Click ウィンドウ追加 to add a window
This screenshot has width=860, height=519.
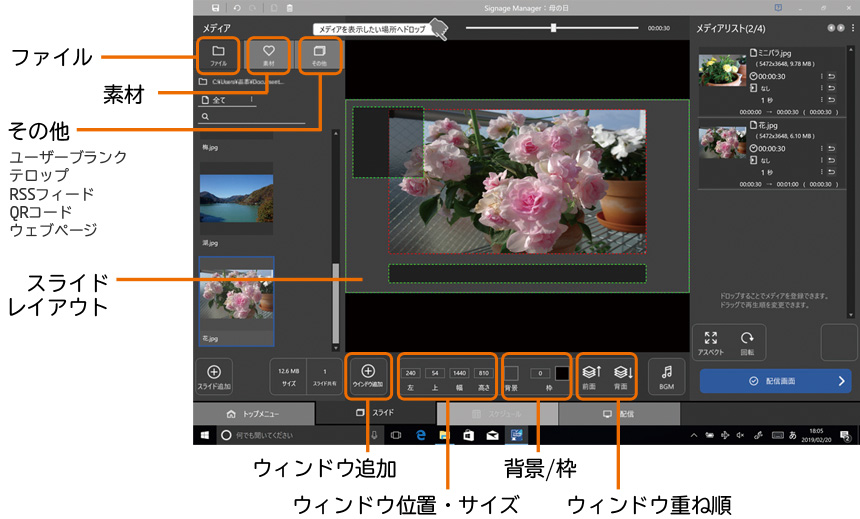368,375
